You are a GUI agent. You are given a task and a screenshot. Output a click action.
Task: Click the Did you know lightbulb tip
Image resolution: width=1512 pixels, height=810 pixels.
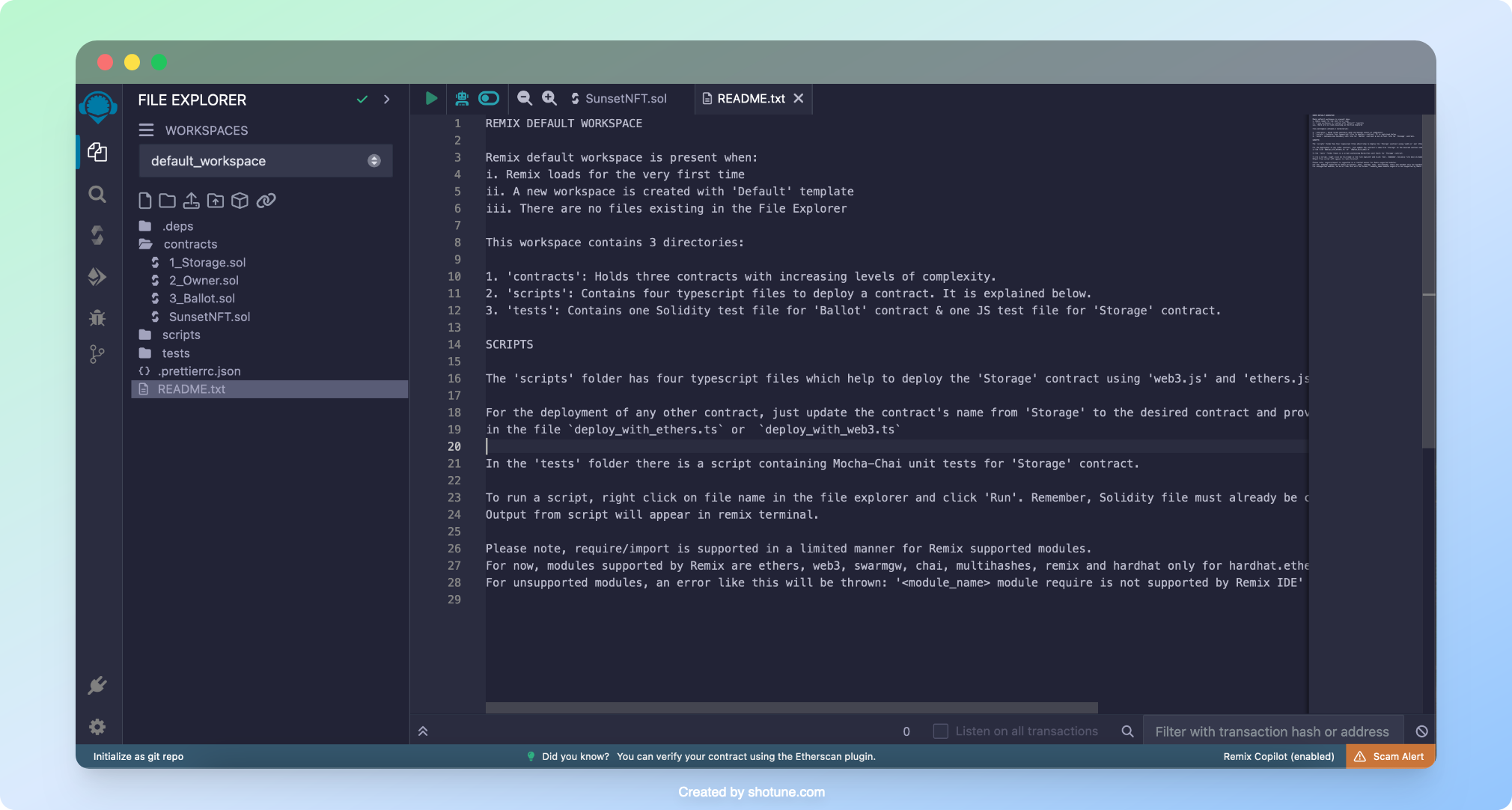(701, 756)
